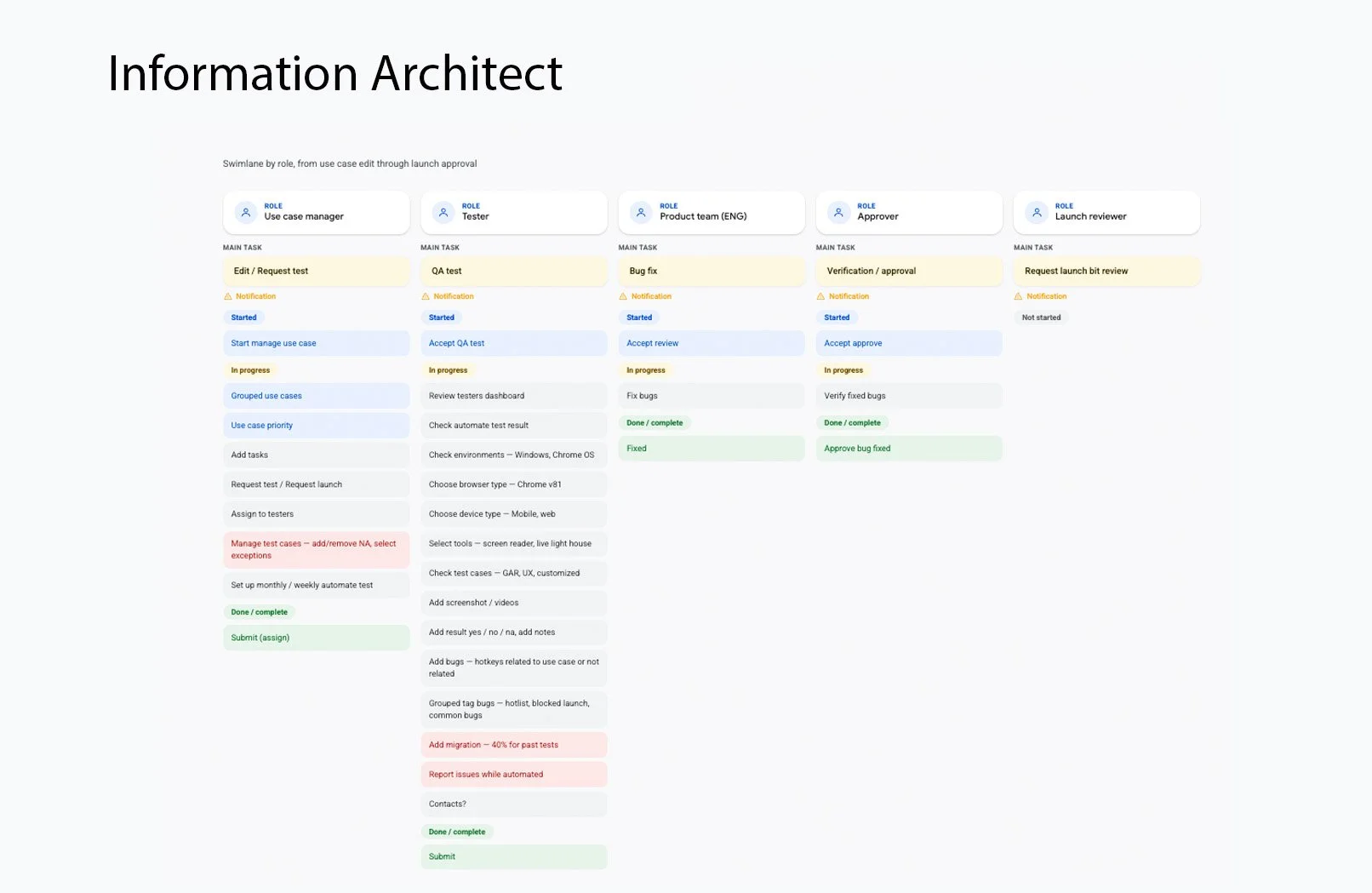Click Check test cases GAR, UX step

(x=514, y=573)
